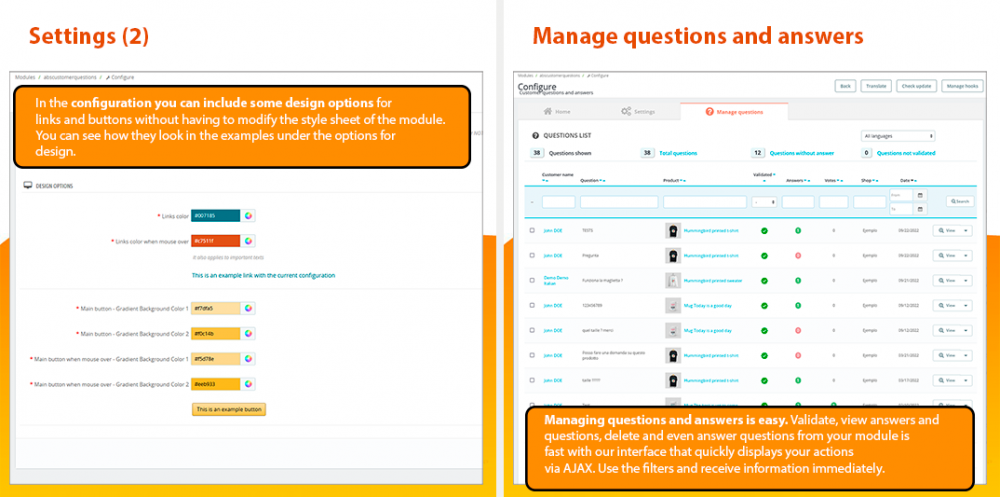Expand View dropdown arrow in TESTS row

coord(966,230)
